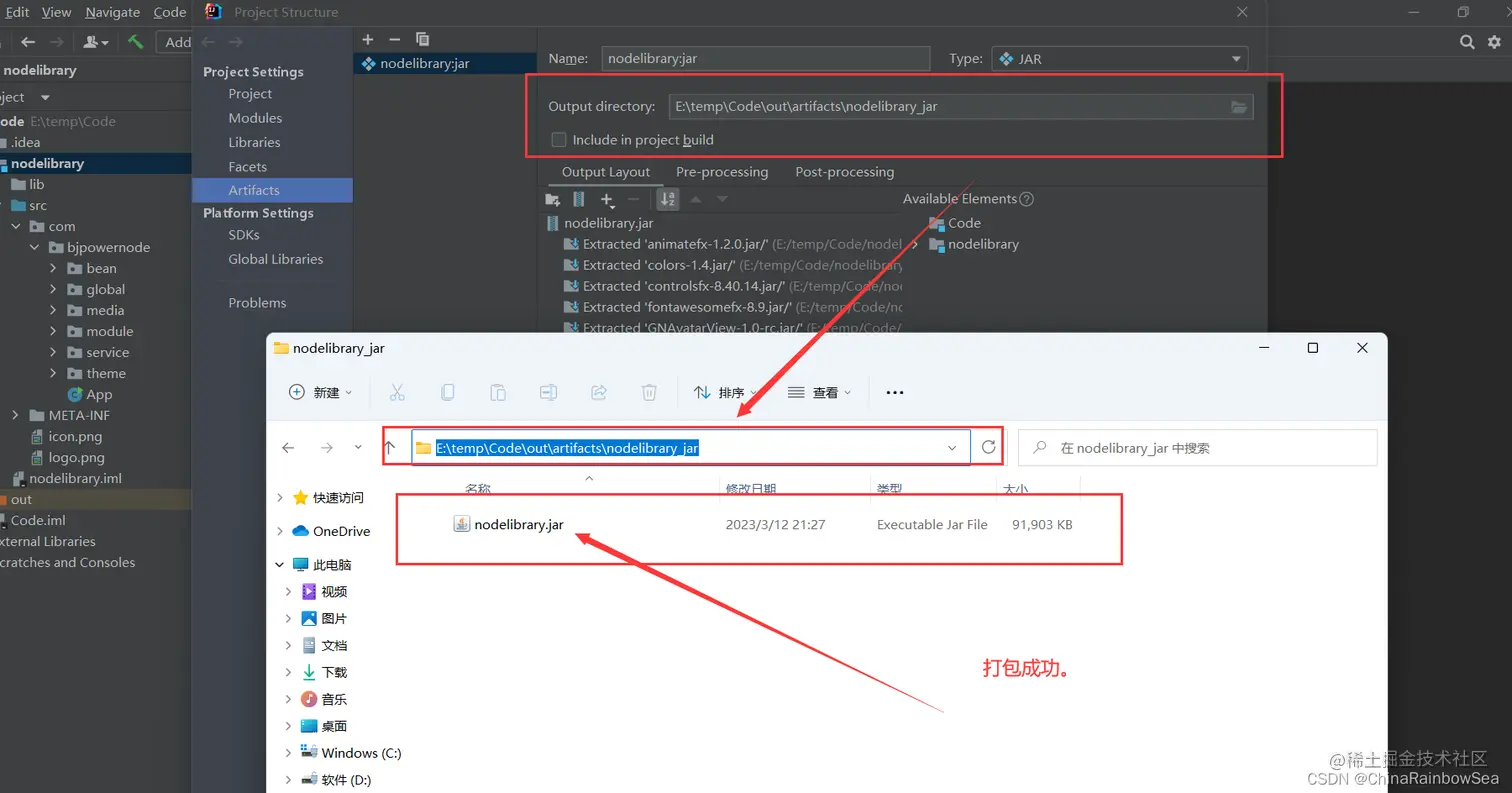This screenshot has width=1512, height=793.
Task: Toggle alphabetical sort of layout elements
Action: [x=669, y=200]
